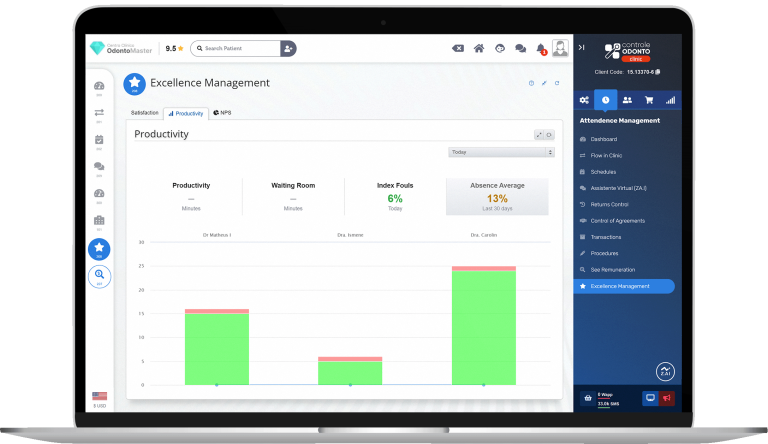768x444 pixels.
Task: Click the red megaphone button
Action: [667, 398]
